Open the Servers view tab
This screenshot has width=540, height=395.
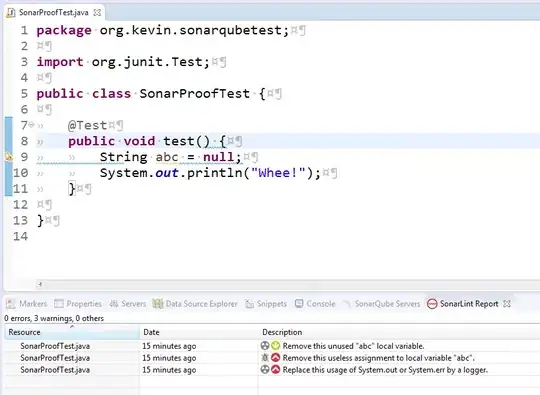tap(128, 304)
